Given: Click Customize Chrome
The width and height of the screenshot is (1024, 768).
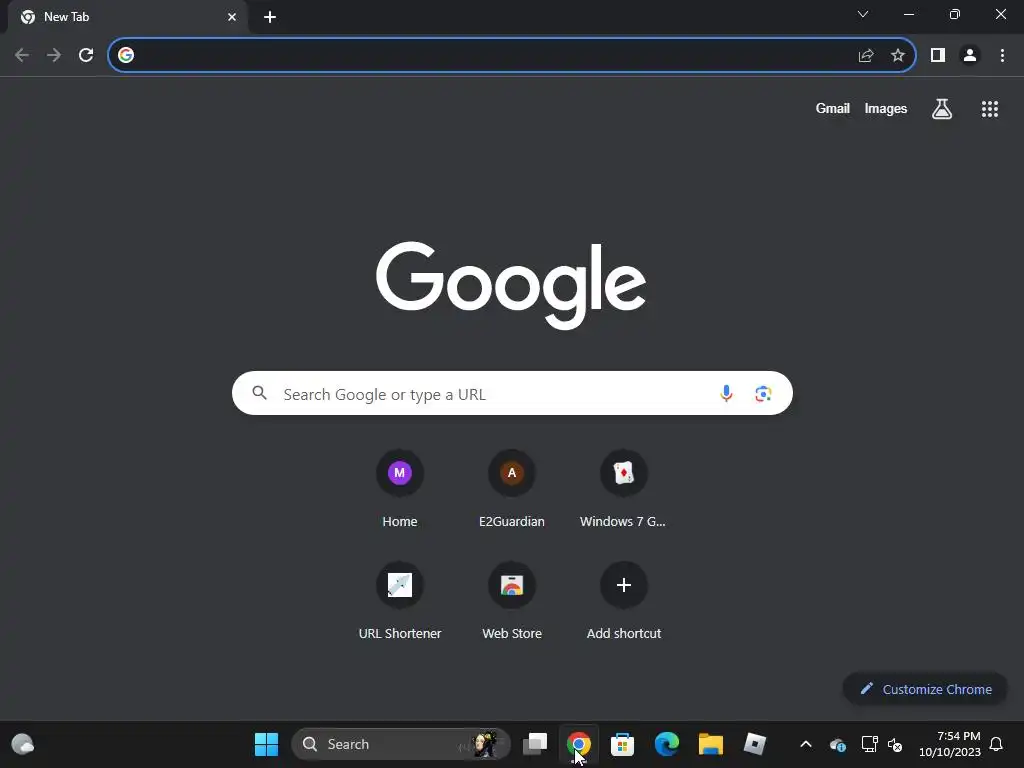Looking at the screenshot, I should tap(925, 689).
